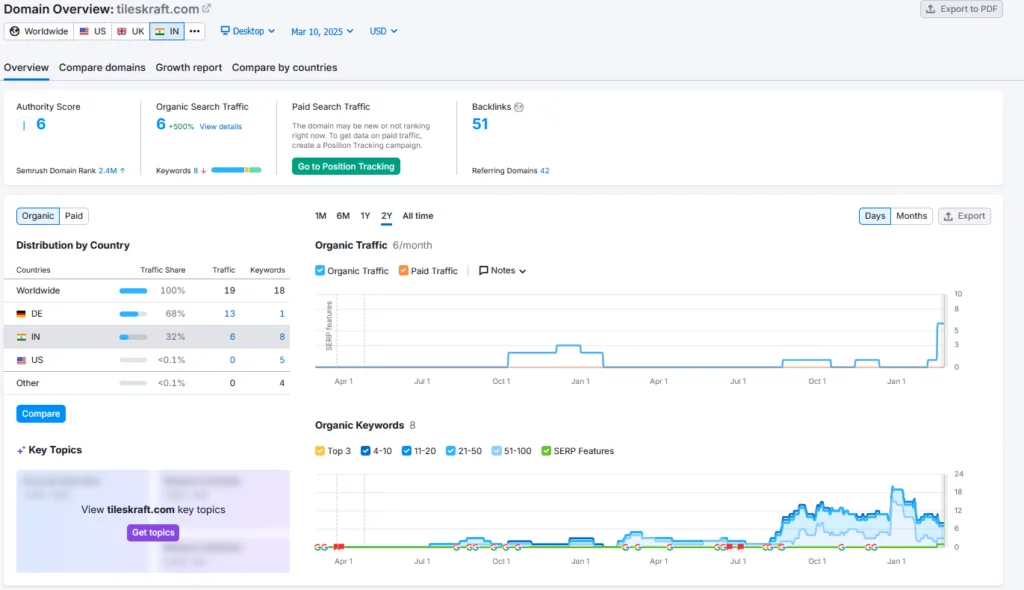Open the Compare by countries tab
Screen dimensions: 1024x590
coord(285,67)
